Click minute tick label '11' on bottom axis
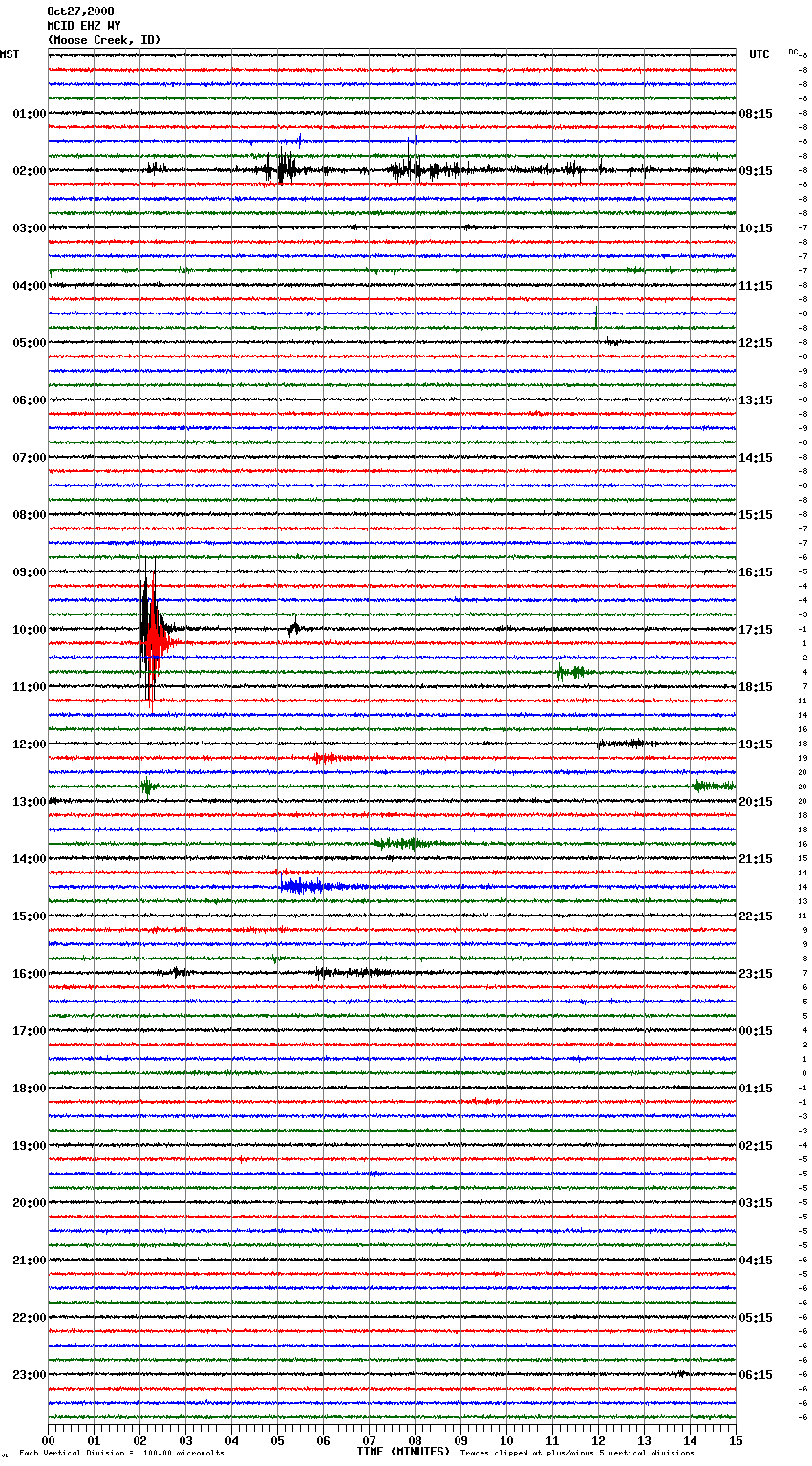Screen dimensions: 812x1466 [552, 1440]
